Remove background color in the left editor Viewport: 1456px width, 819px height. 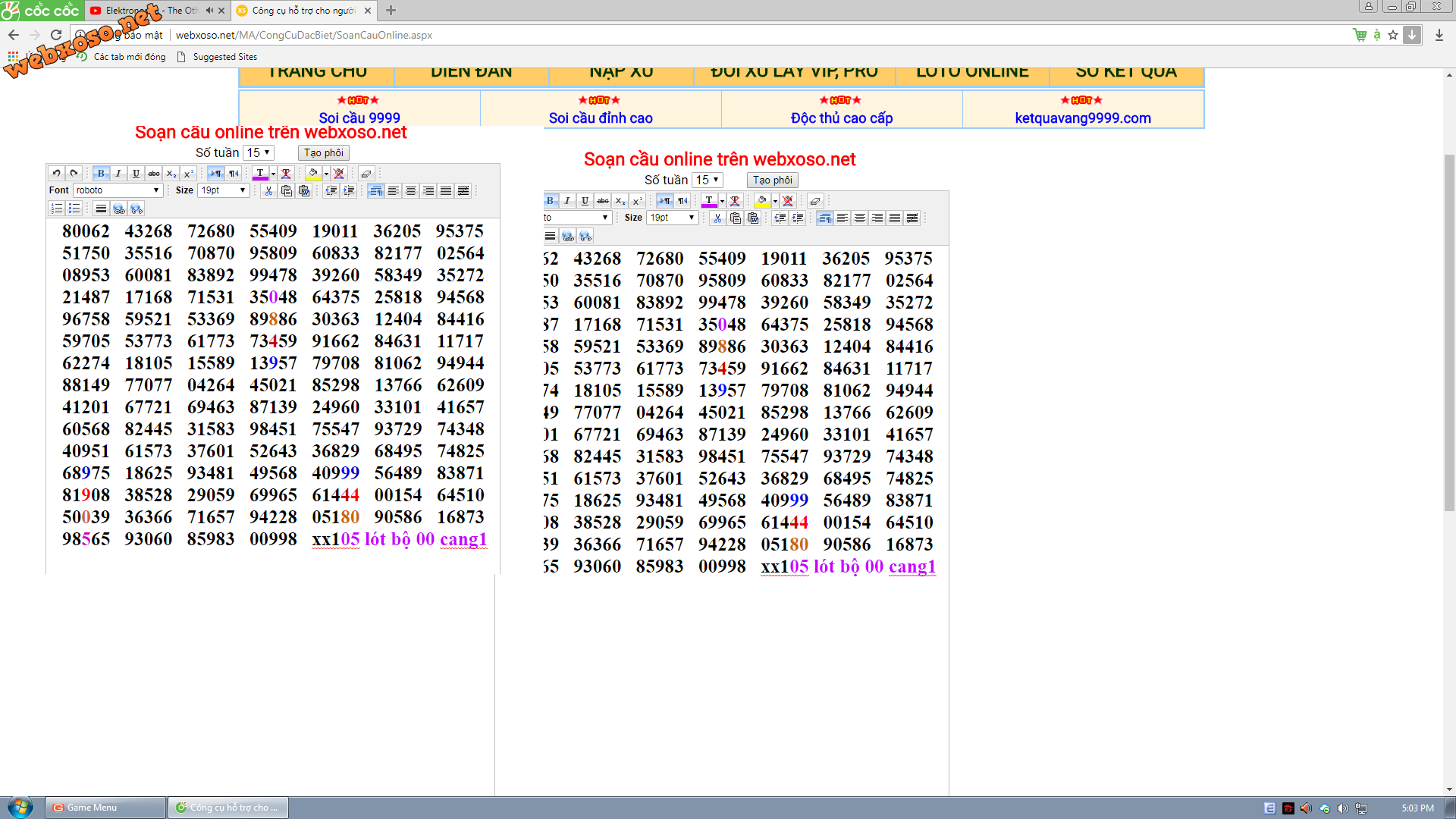point(339,174)
